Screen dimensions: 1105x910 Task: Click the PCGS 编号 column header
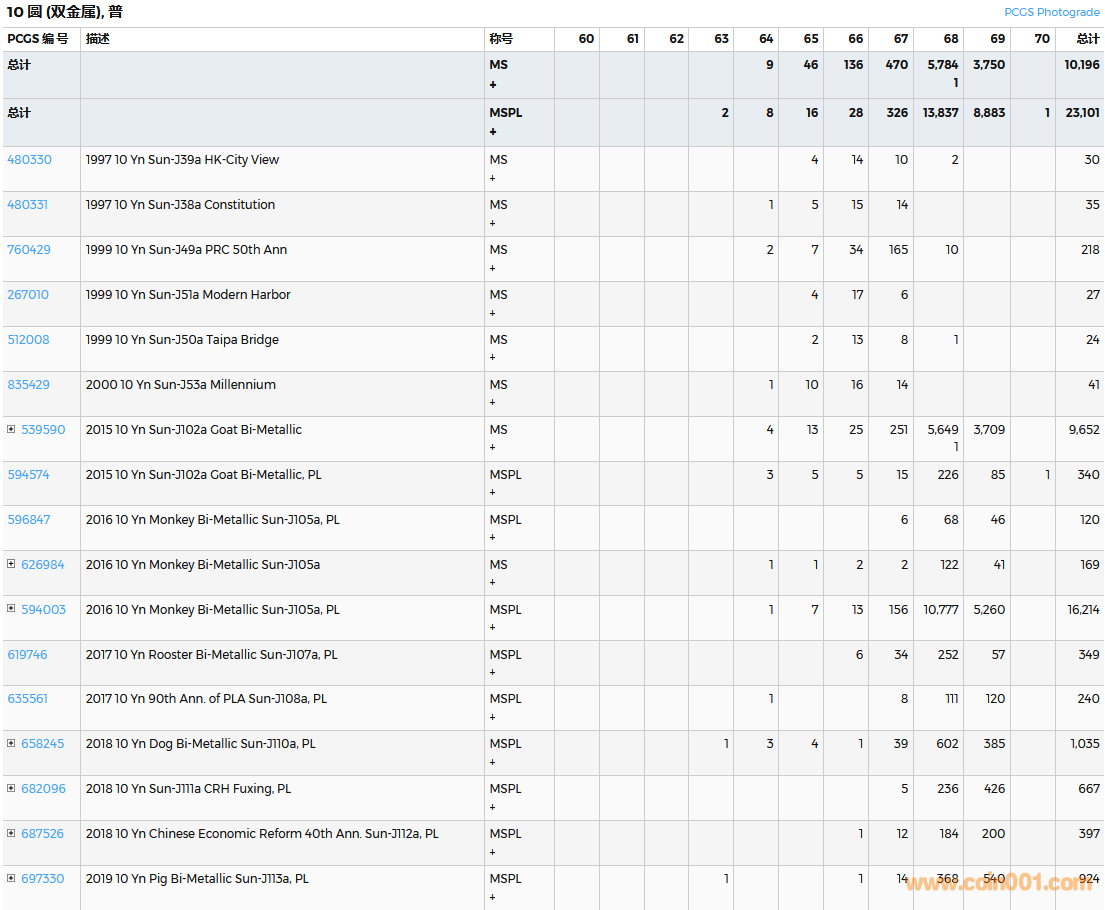tap(38, 39)
